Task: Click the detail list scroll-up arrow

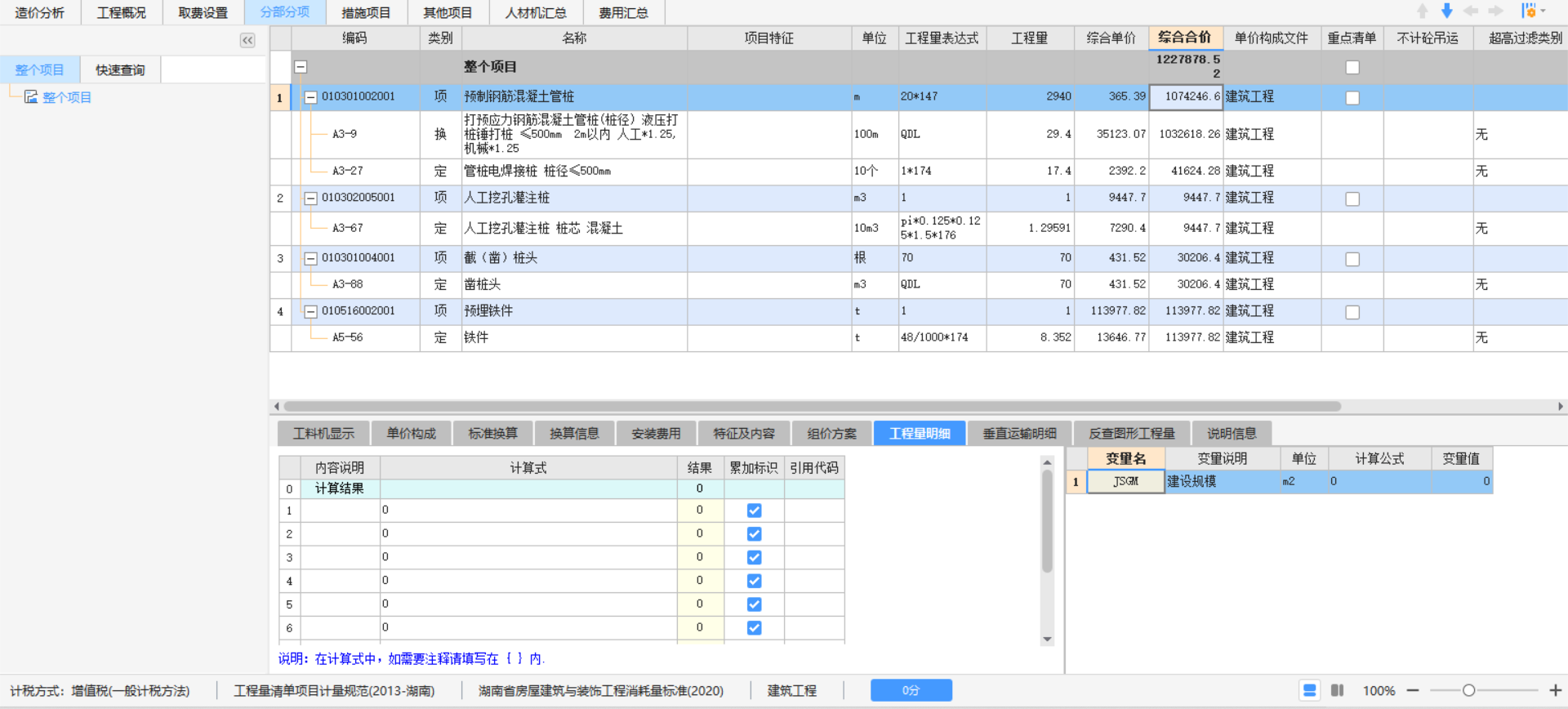Action: coord(1047,462)
